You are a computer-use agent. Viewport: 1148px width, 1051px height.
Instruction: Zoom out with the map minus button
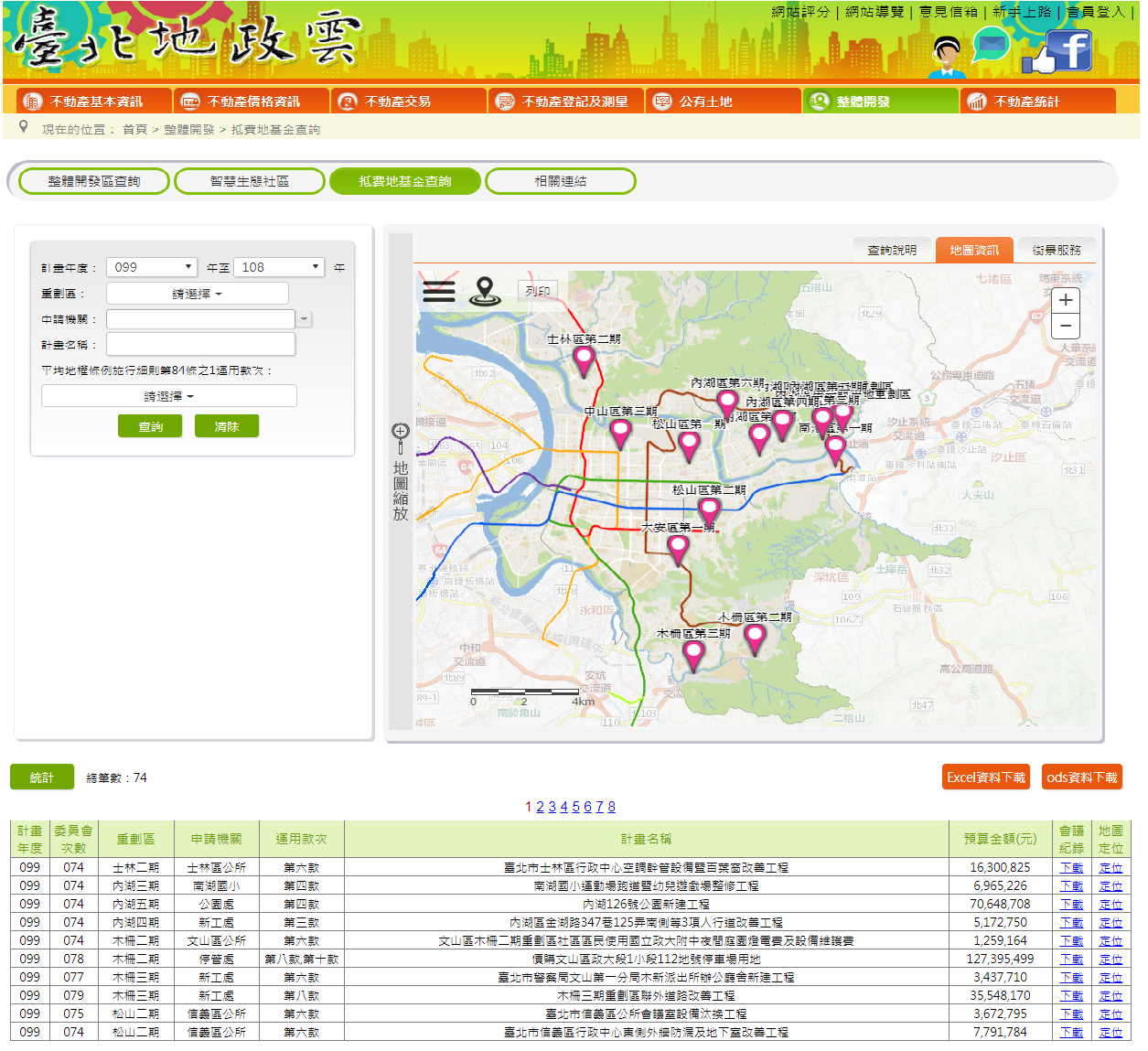pyautogui.click(x=1066, y=326)
